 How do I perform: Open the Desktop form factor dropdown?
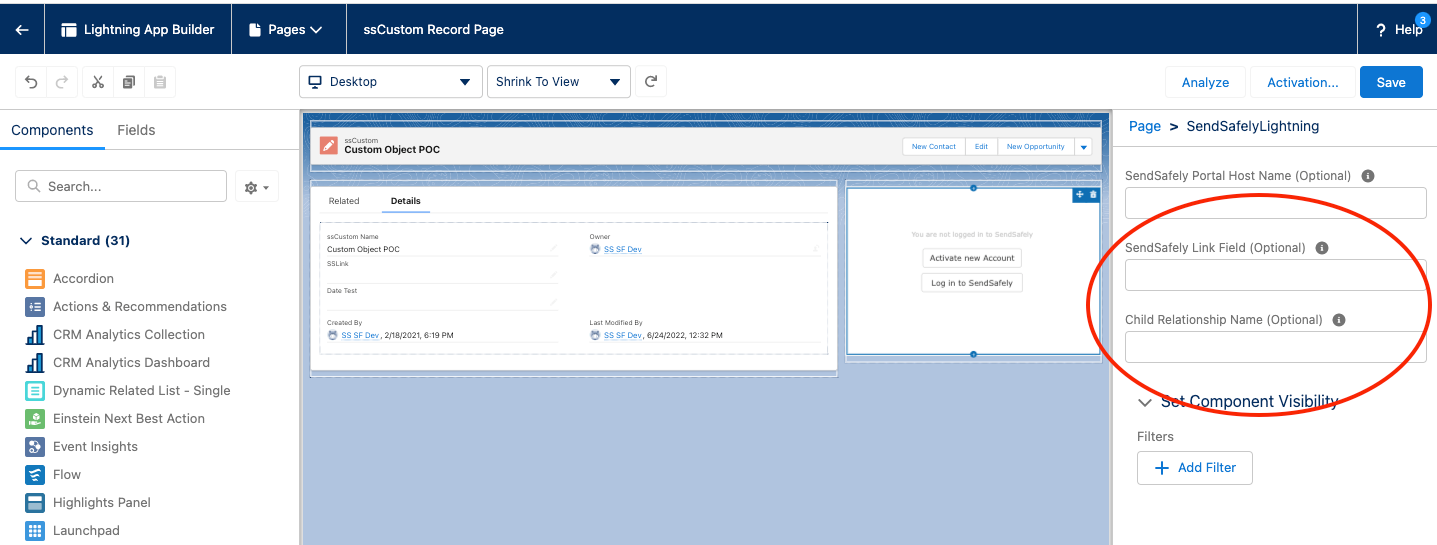click(x=391, y=82)
